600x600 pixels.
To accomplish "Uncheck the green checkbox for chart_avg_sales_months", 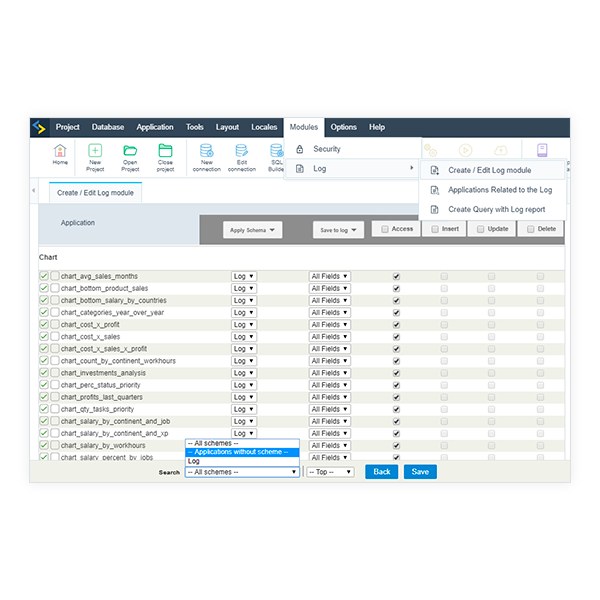I will pos(43,276).
